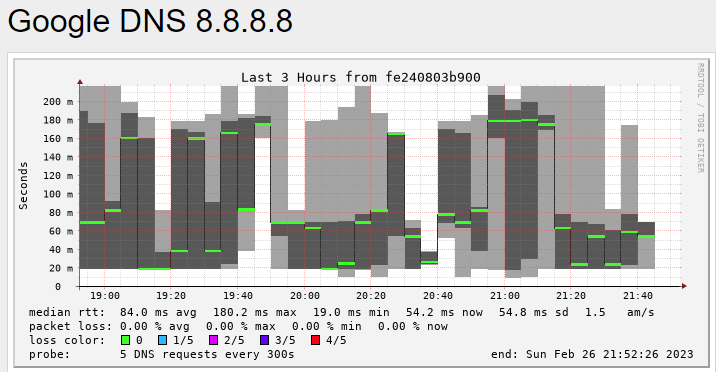Click the 180.2 ms max value
This screenshot has height=372, width=716.
(255, 313)
